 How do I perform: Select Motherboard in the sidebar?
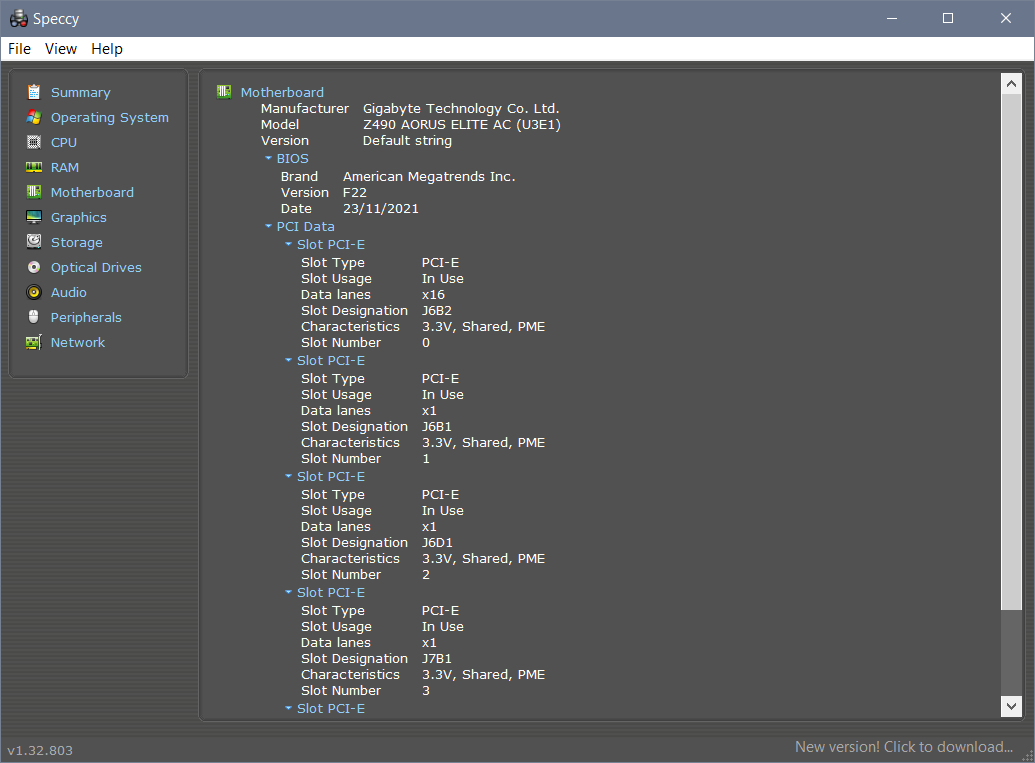(x=92, y=193)
